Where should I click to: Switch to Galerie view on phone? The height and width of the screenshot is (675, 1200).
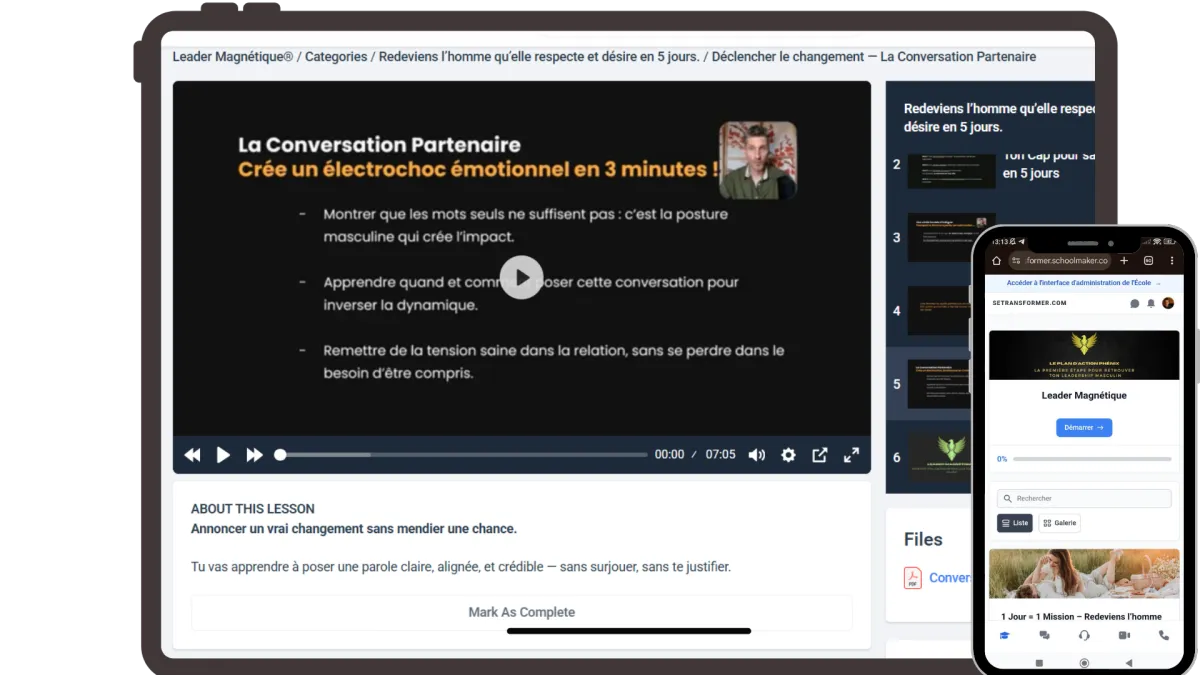point(1059,523)
